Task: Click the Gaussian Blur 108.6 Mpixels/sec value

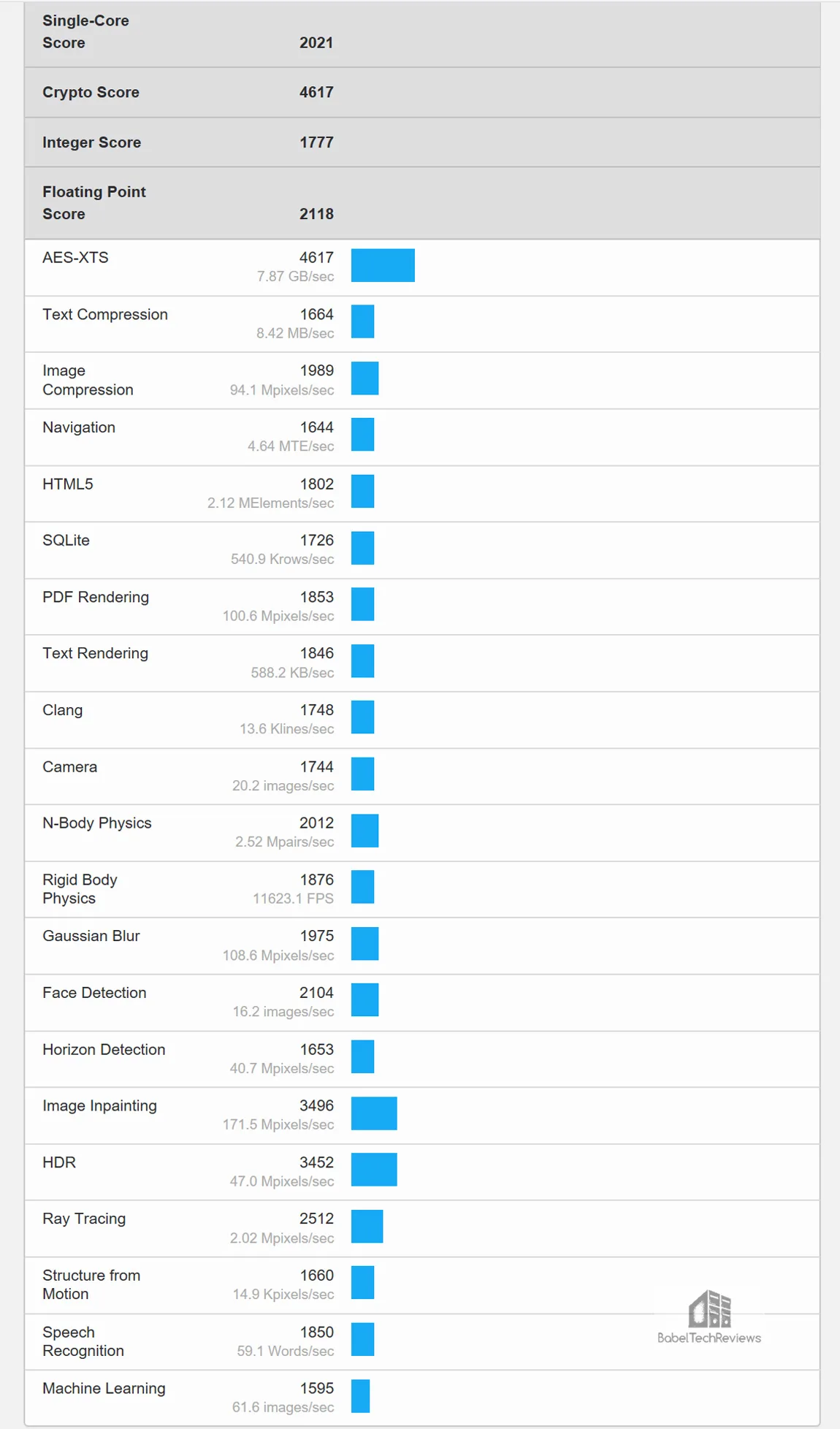Action: coord(278,956)
